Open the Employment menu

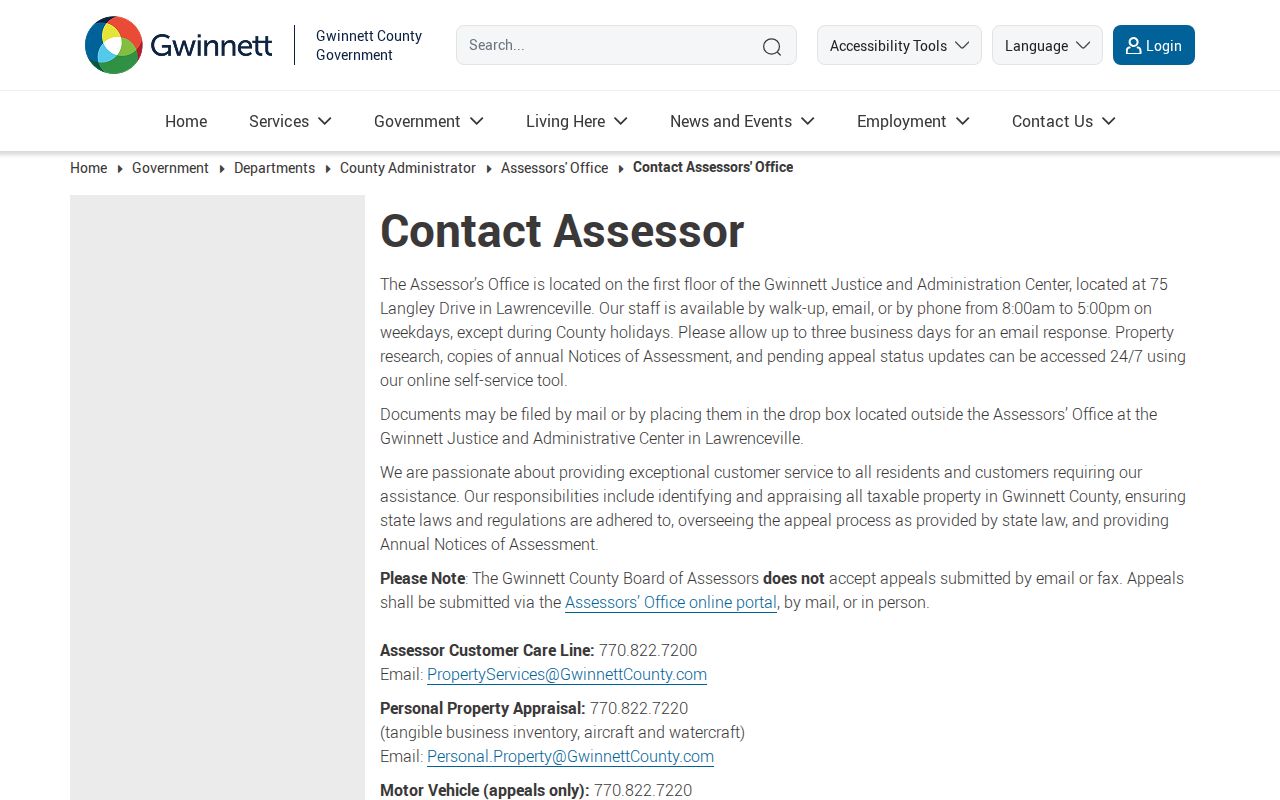coord(913,121)
